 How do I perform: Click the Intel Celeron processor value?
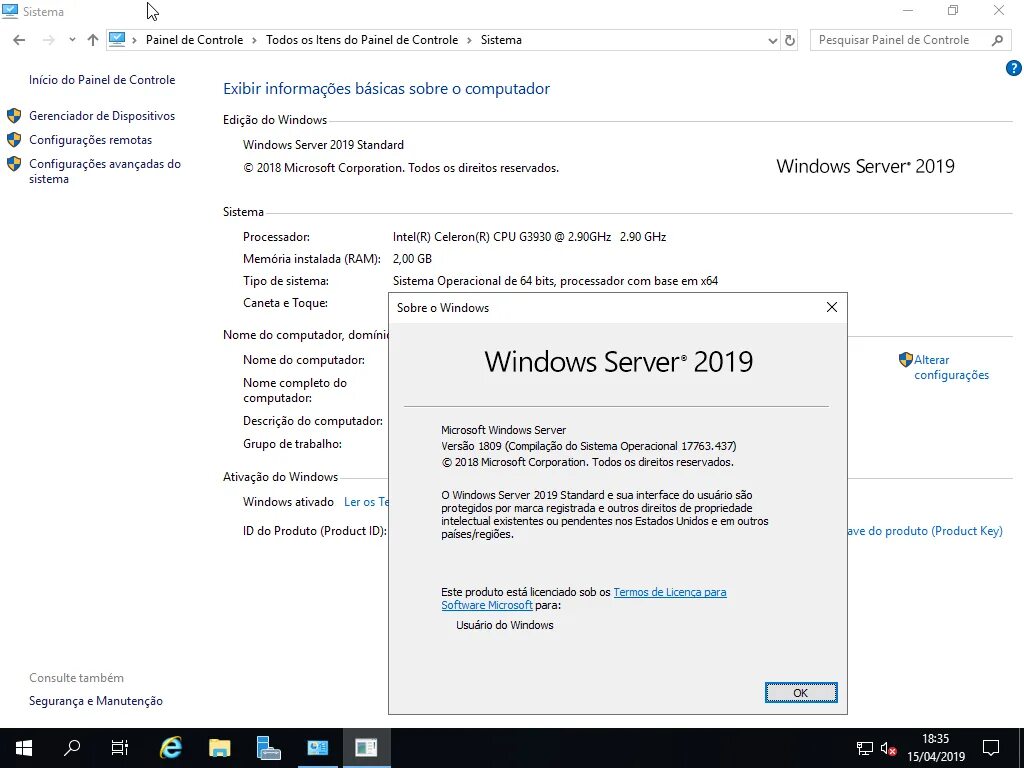tap(529, 237)
